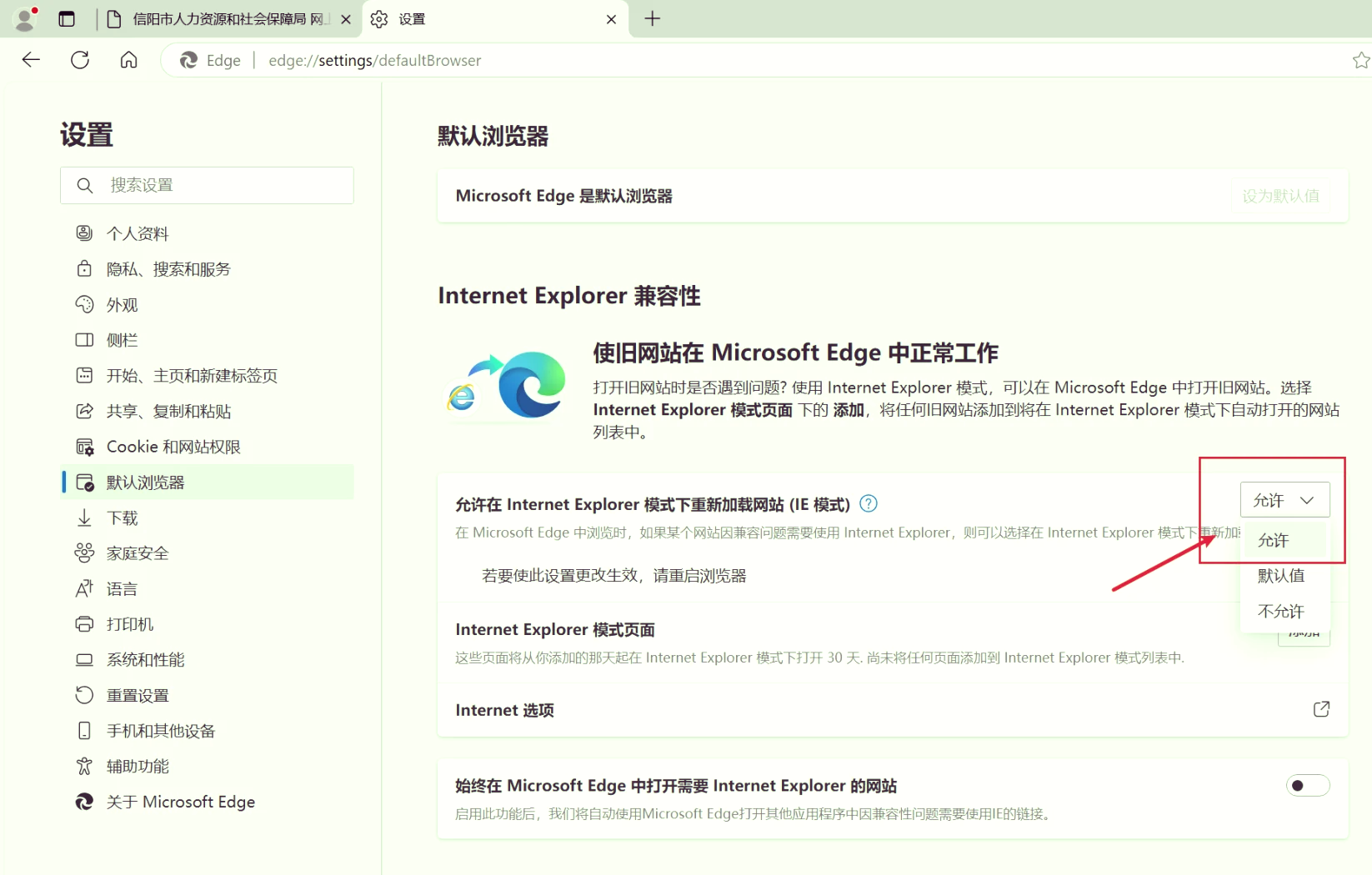1372x875 pixels.
Task: Open 辅助功能 settings
Action: 208,766
